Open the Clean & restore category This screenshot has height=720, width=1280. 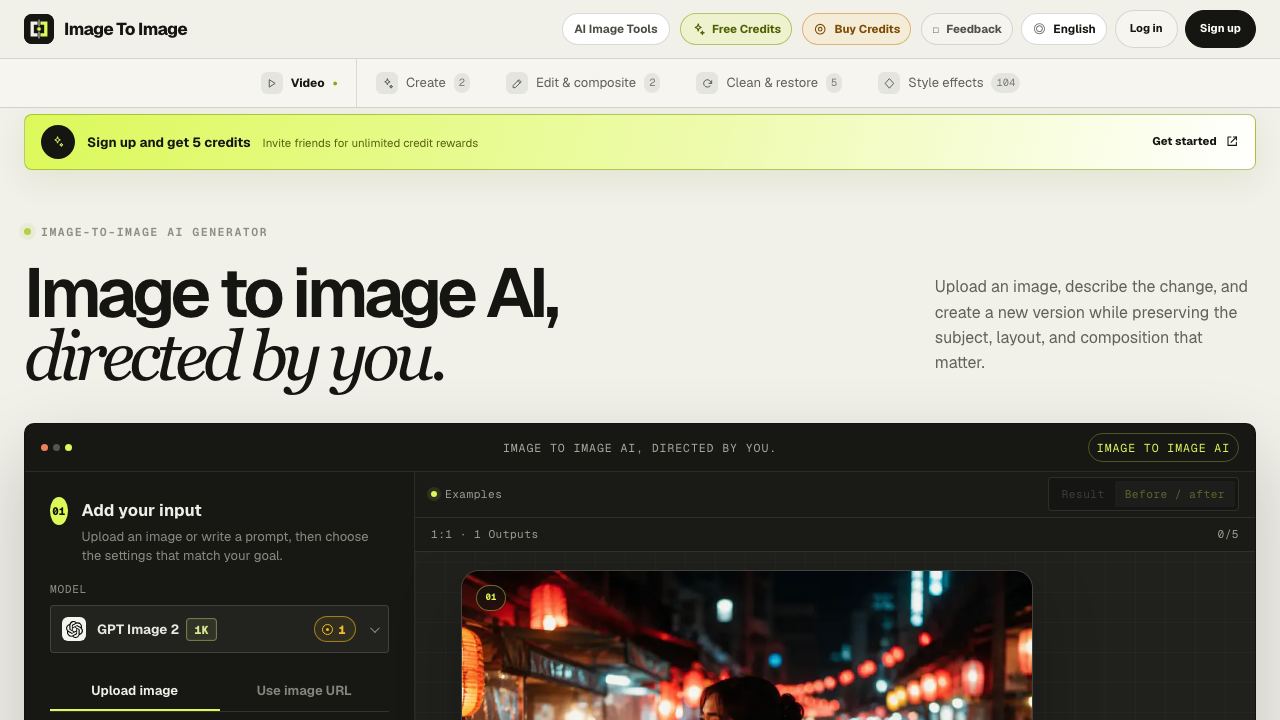(769, 83)
